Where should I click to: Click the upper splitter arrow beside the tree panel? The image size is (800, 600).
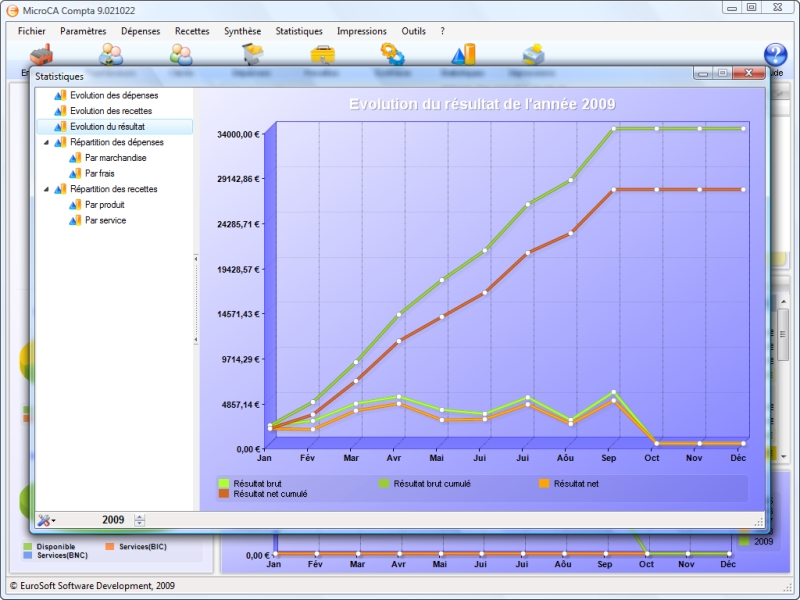point(196,259)
